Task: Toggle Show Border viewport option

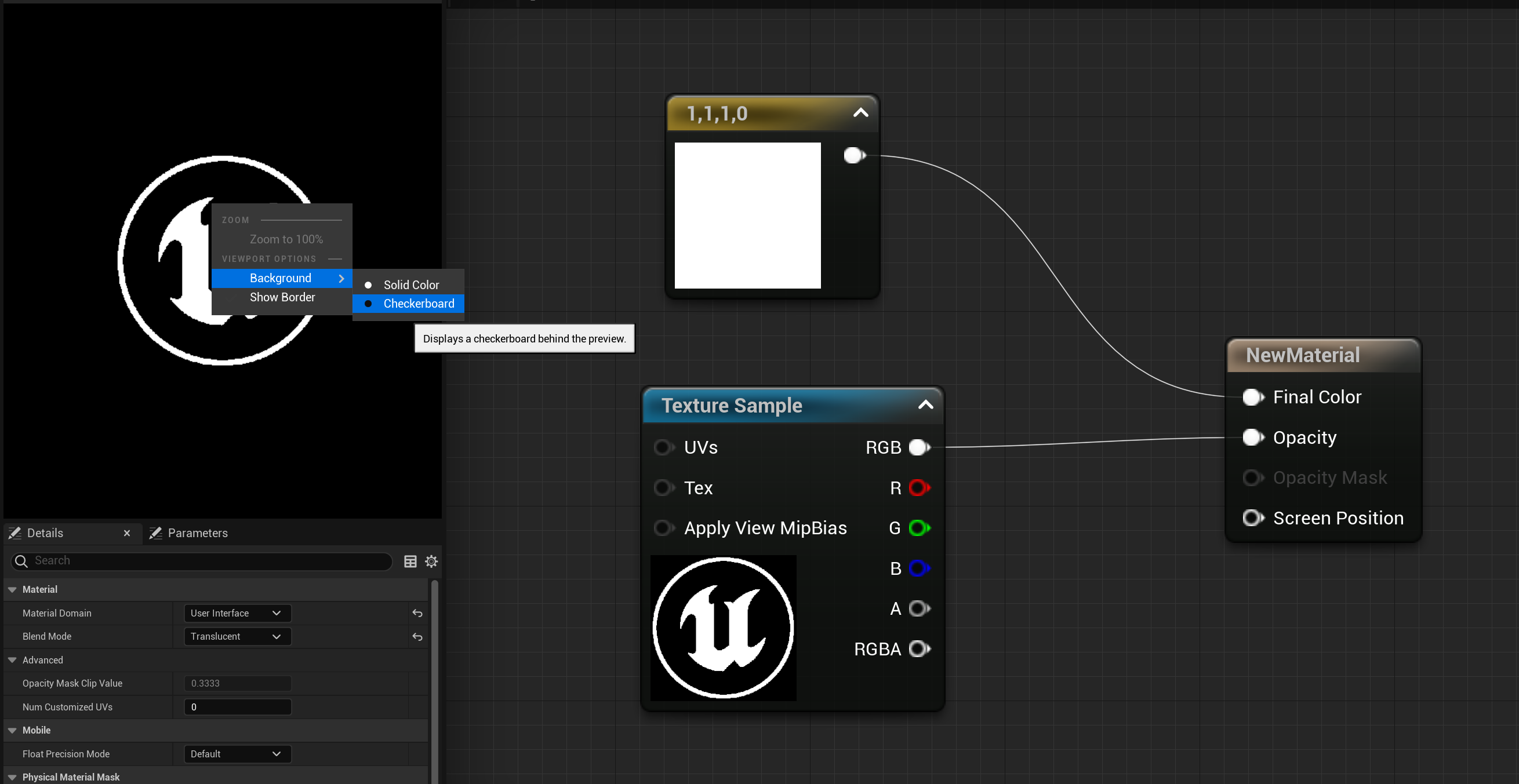Action: (x=282, y=297)
